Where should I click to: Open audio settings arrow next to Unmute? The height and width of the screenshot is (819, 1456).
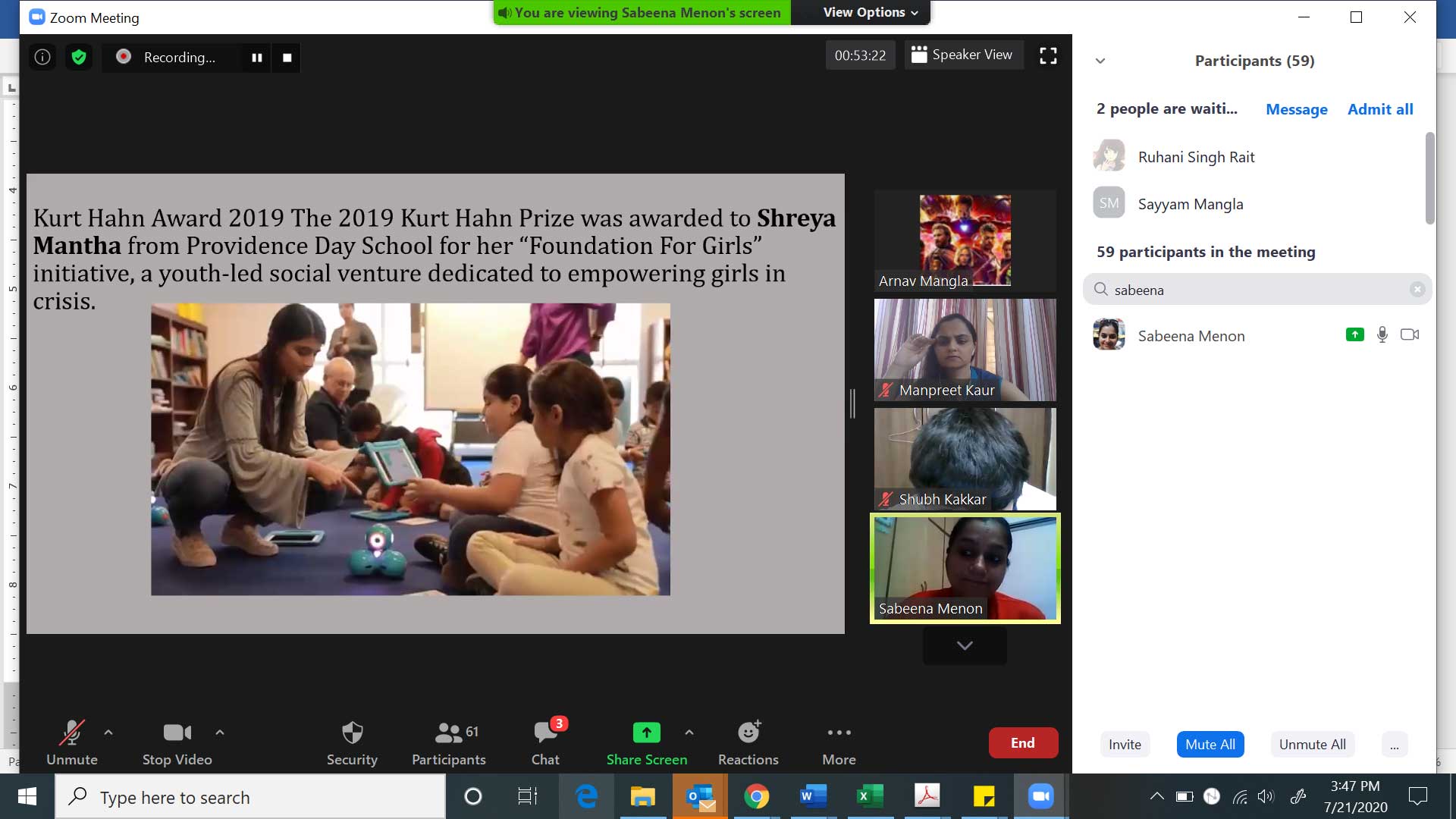pyautogui.click(x=108, y=733)
